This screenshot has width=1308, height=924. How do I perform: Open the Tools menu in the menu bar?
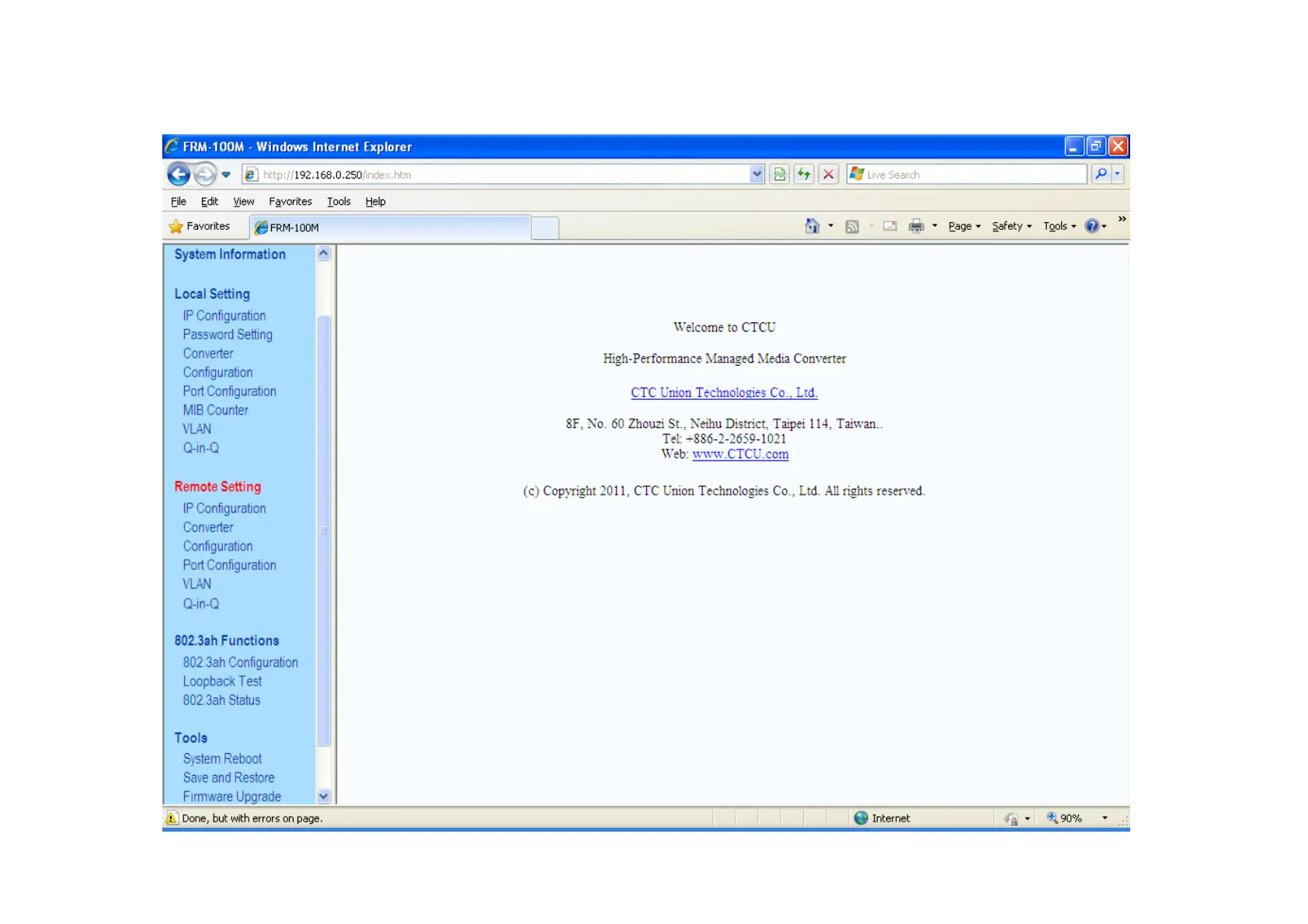coord(339,202)
